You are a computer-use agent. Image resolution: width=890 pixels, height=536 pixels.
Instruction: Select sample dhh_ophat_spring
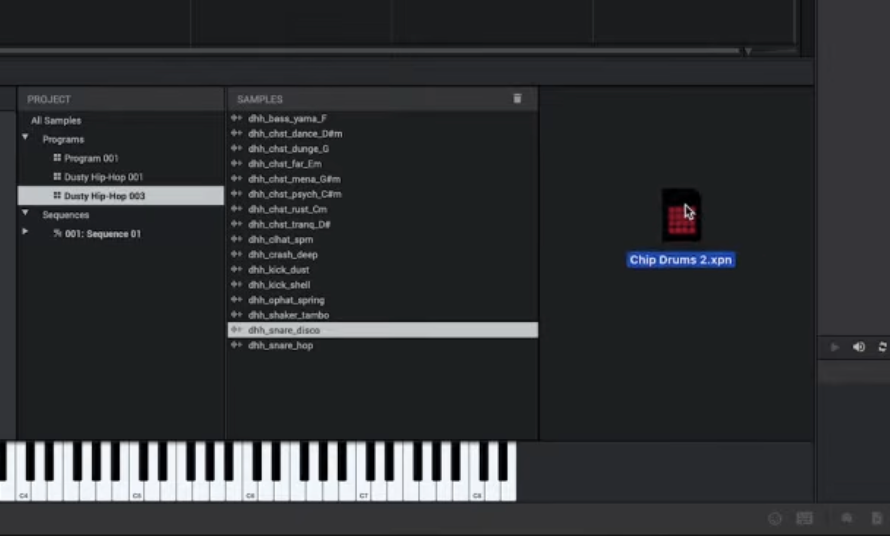286,300
